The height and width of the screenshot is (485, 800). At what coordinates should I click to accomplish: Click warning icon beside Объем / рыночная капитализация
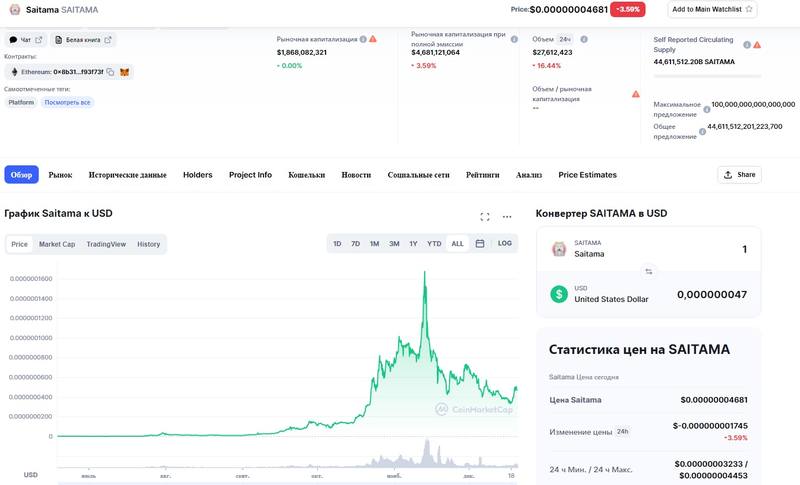pyautogui.click(x=636, y=94)
